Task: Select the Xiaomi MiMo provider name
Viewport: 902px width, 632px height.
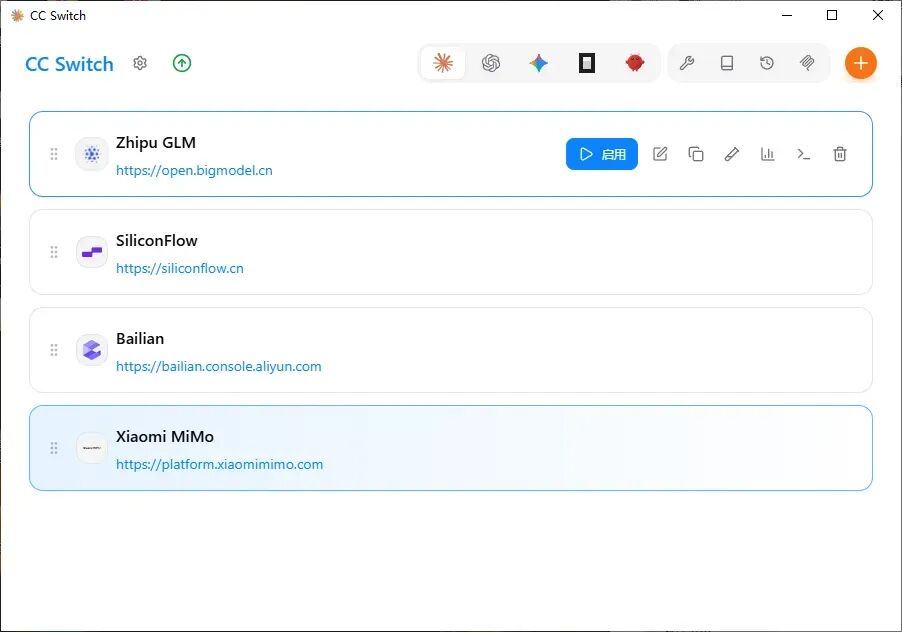Action: [165, 436]
